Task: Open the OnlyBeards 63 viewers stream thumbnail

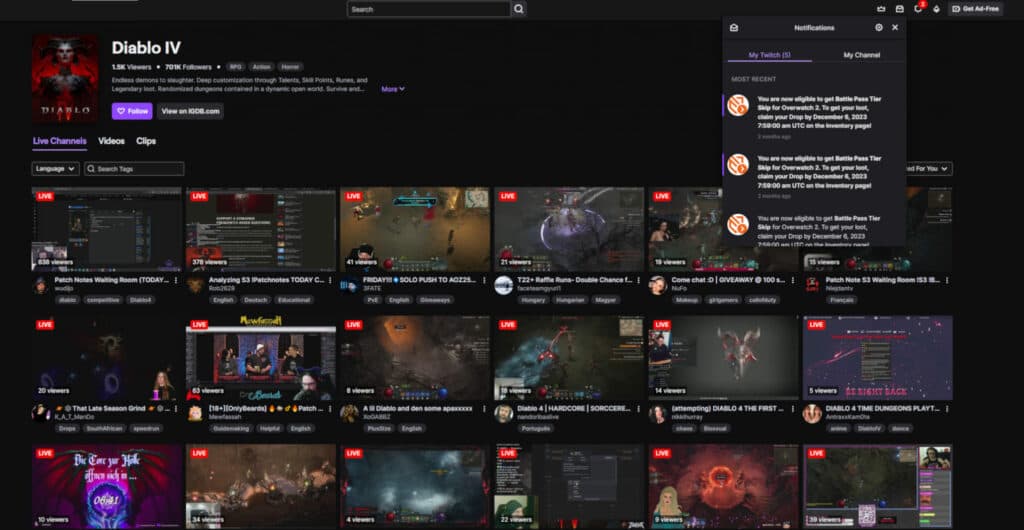Action: coord(261,358)
